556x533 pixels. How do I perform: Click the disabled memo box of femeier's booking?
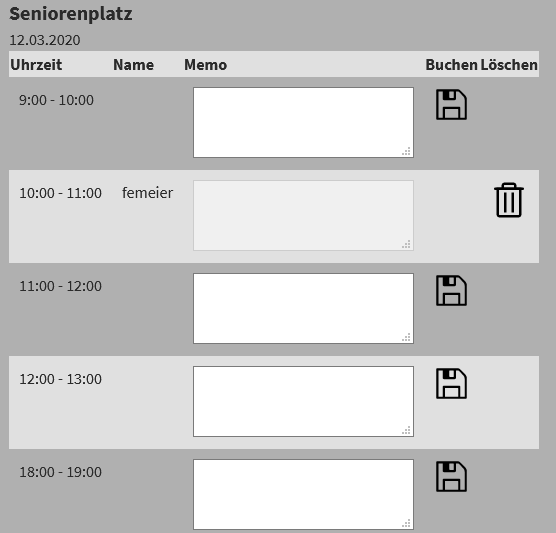[x=303, y=215]
